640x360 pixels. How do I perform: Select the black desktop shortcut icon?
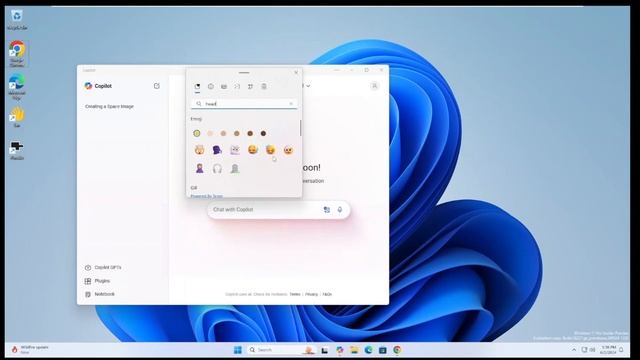17,150
